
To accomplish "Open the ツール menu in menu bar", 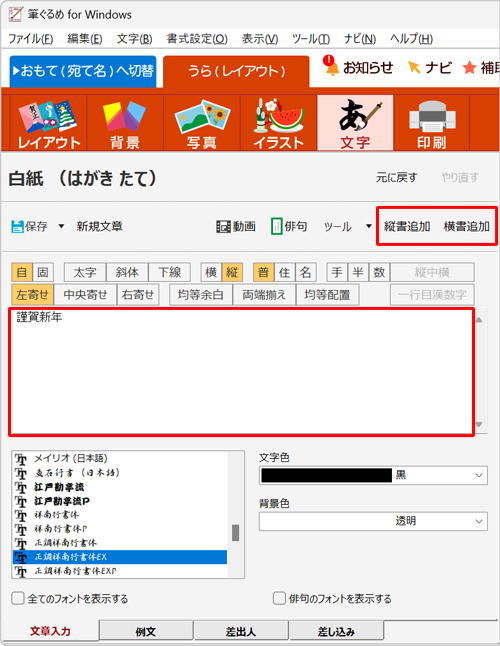I will (x=311, y=39).
